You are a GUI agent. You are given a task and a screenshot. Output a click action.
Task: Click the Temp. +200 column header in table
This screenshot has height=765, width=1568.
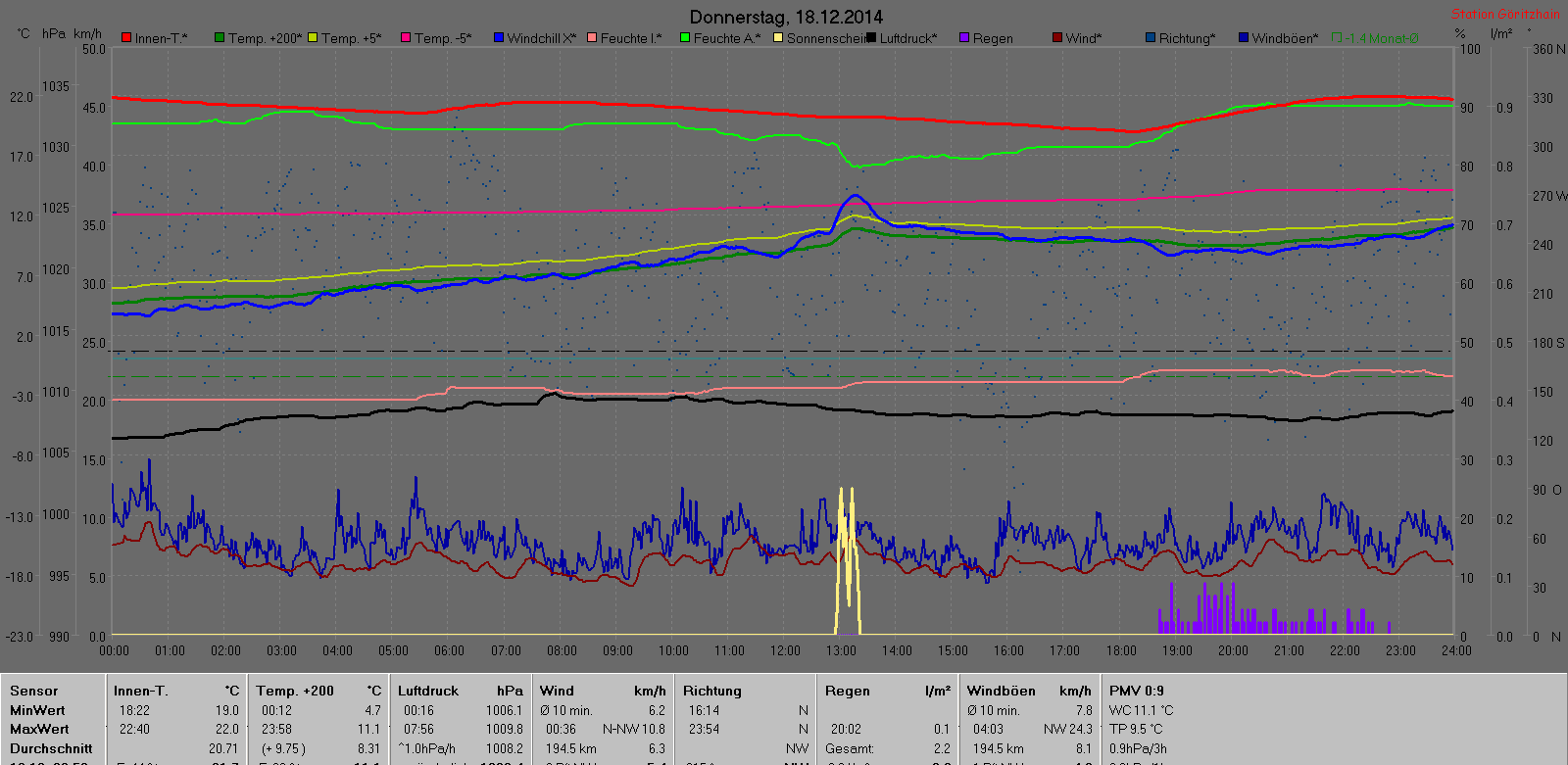[x=295, y=691]
